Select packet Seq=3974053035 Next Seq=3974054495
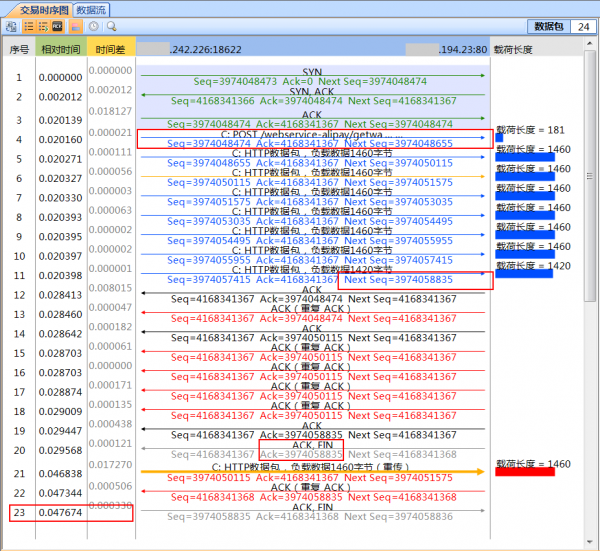Image resolution: width=600 pixels, height=551 pixels. click(x=313, y=217)
